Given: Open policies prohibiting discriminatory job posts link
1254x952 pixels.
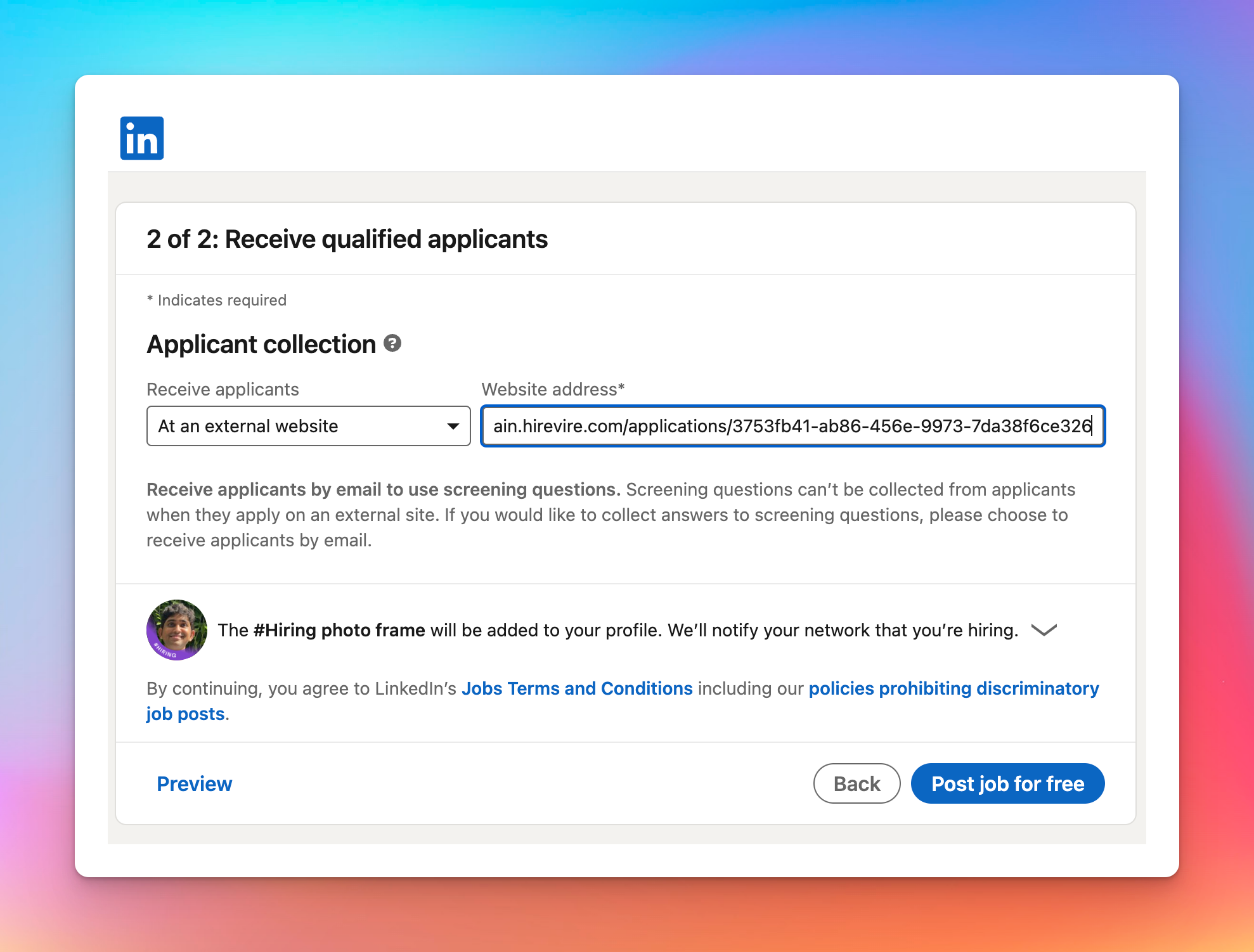Looking at the screenshot, I should [x=953, y=688].
